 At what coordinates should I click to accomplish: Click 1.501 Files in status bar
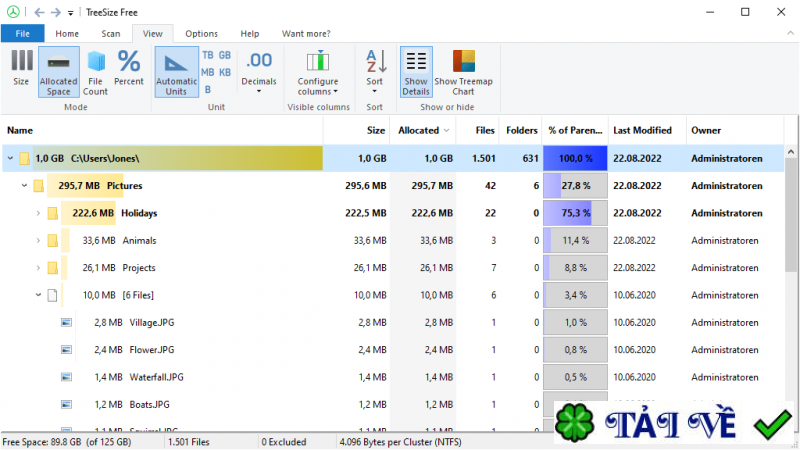click(189, 442)
